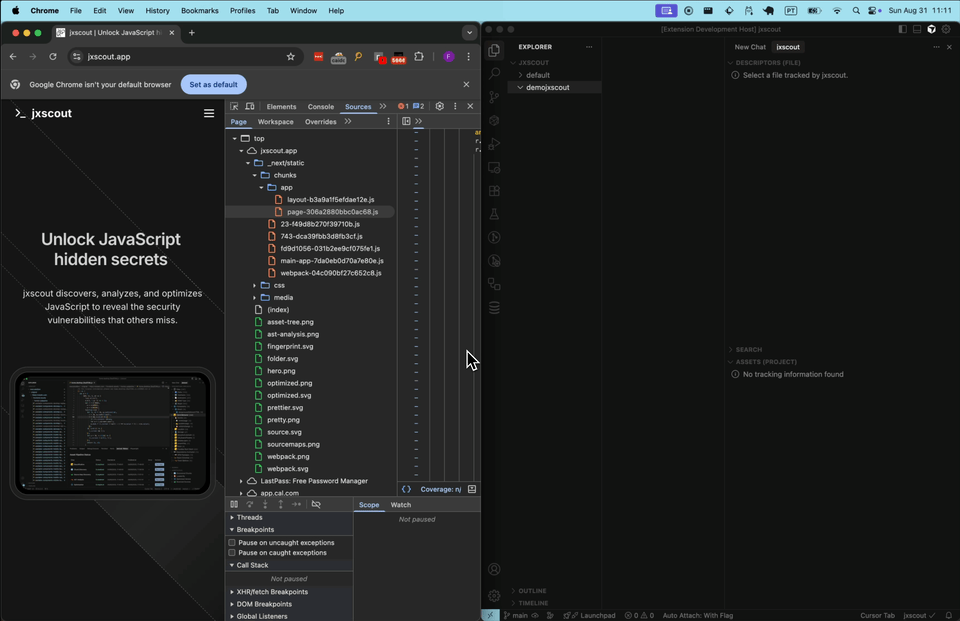The width and height of the screenshot is (960, 621).
Task: Click Cursor Tab in status bar
Action: pyautogui.click(x=877, y=615)
